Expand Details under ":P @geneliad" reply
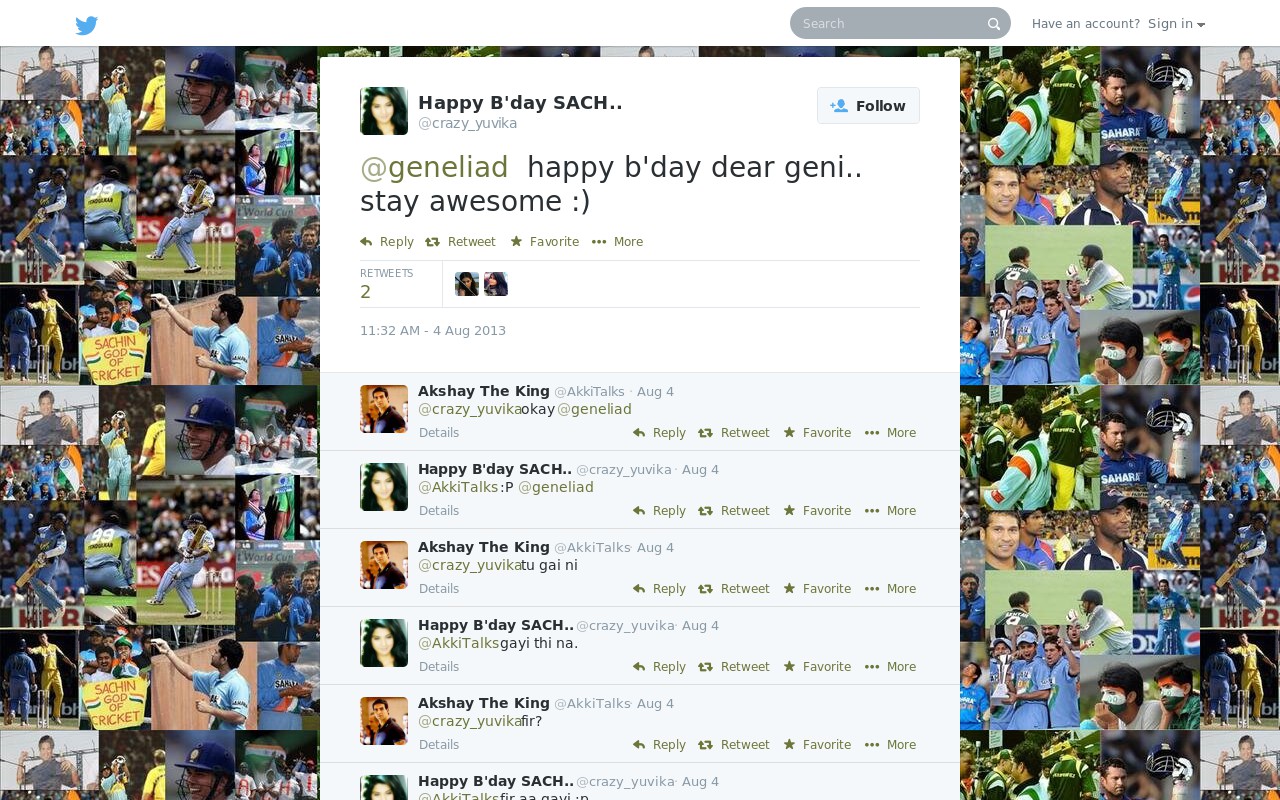 [439, 511]
